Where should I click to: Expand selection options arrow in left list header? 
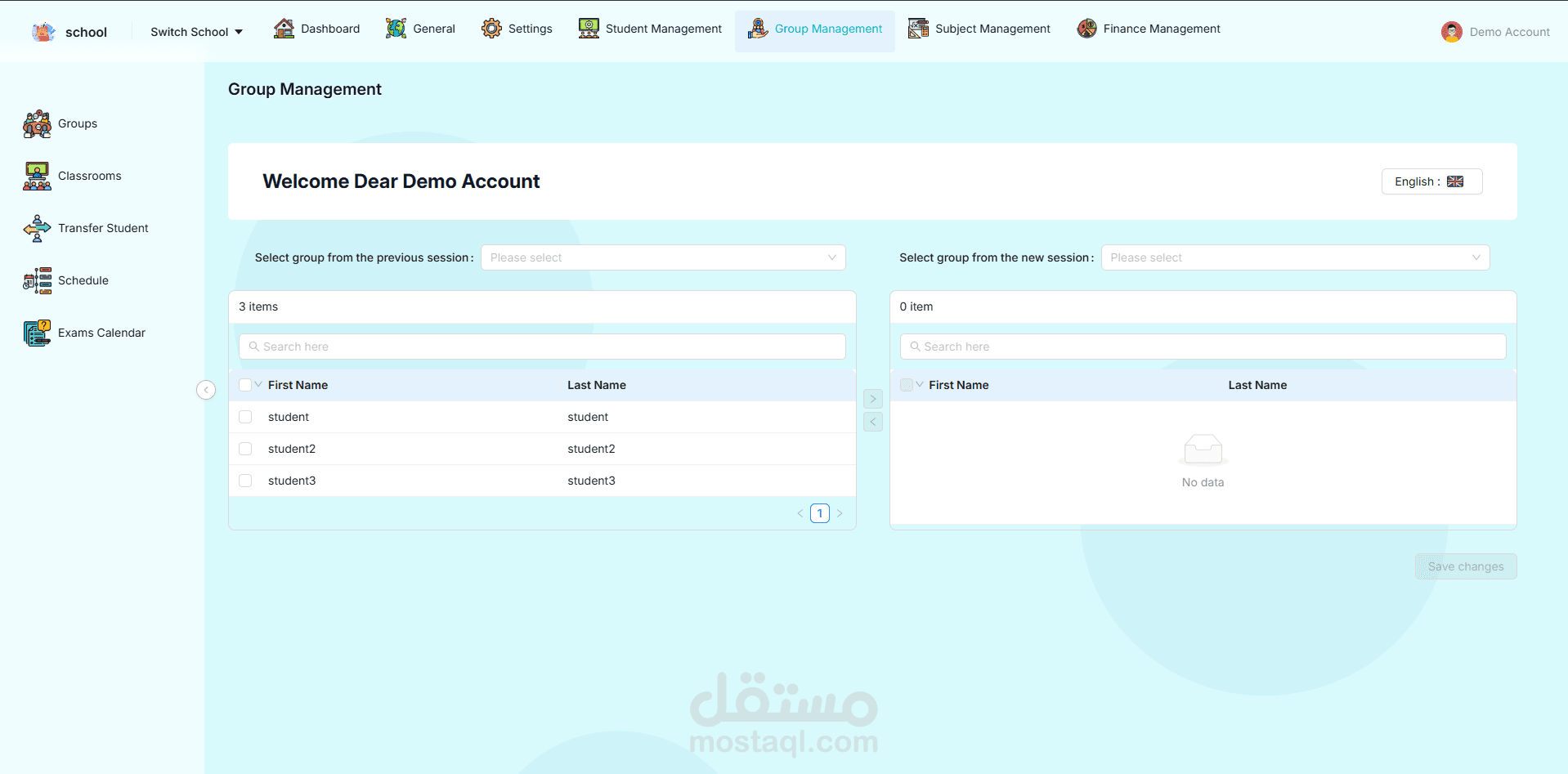tap(258, 384)
